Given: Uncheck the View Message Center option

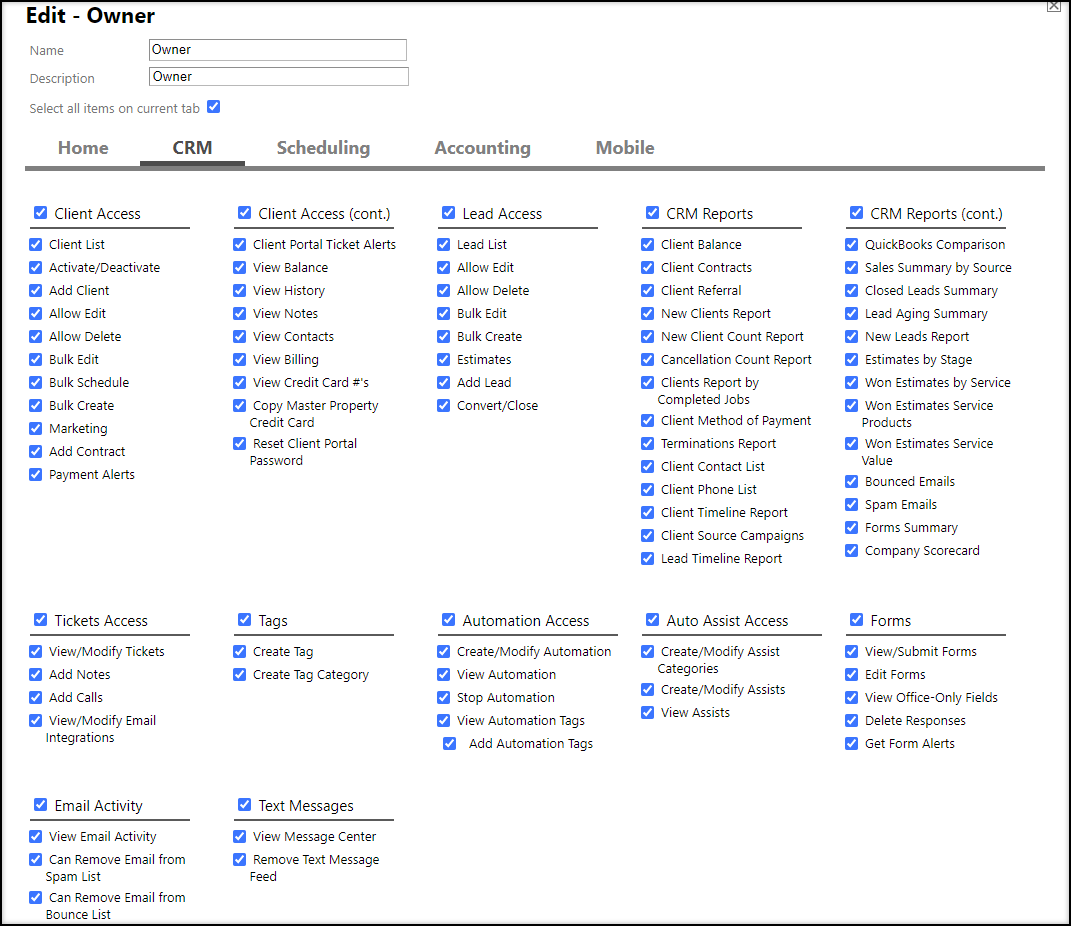Looking at the screenshot, I should [239, 836].
